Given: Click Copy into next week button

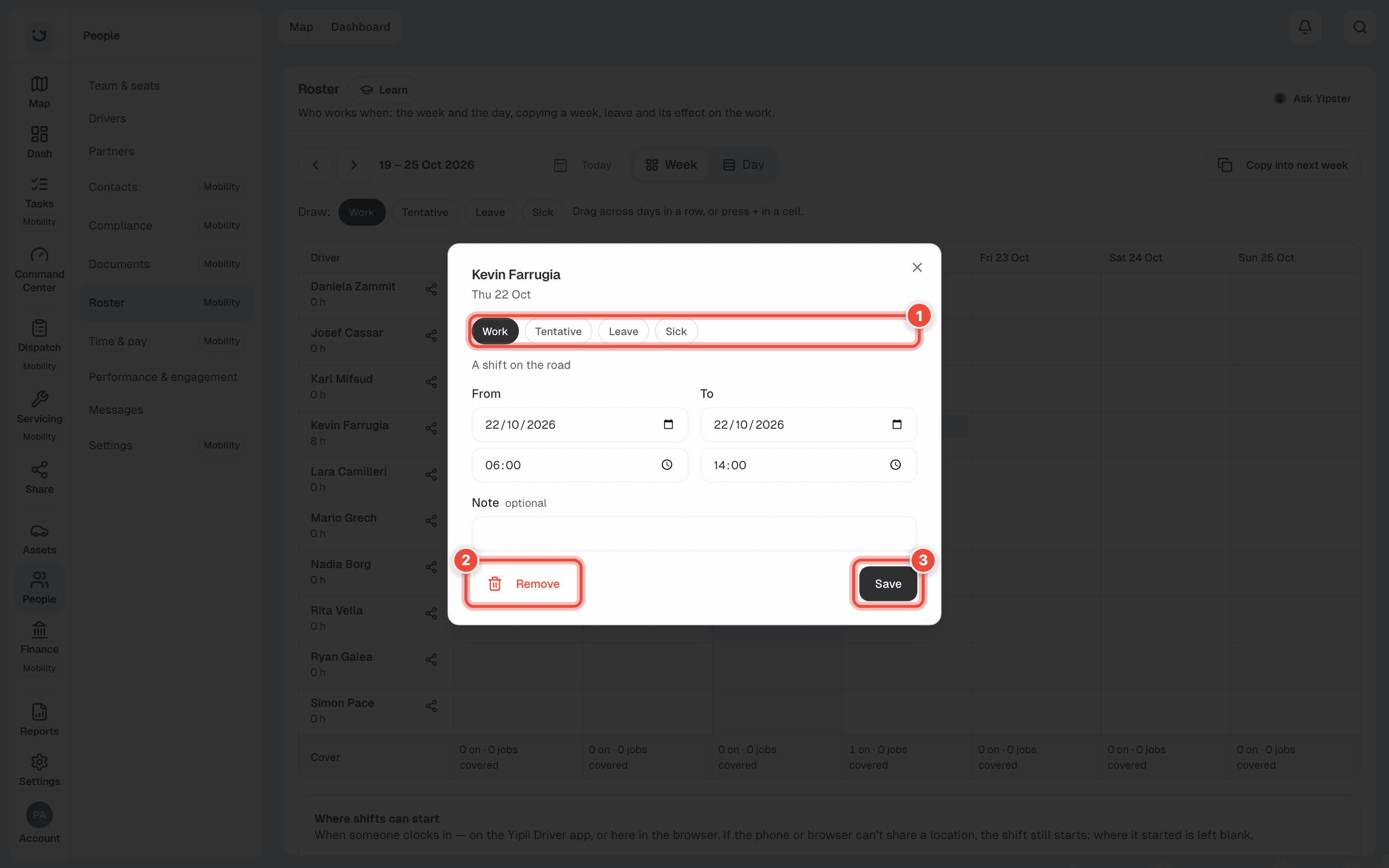Looking at the screenshot, I should (1283, 165).
